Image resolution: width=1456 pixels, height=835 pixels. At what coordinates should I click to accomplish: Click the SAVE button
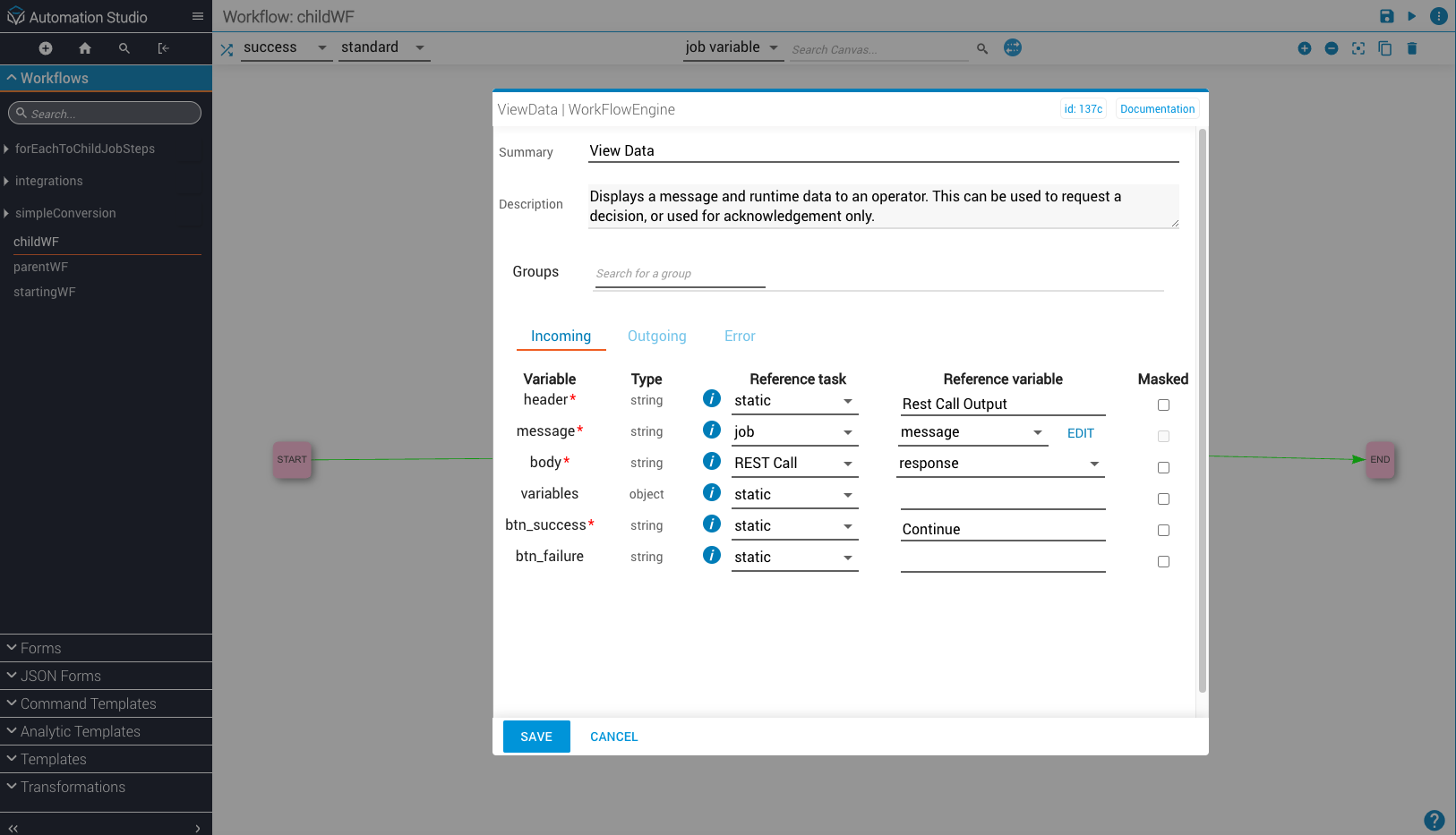pos(536,737)
